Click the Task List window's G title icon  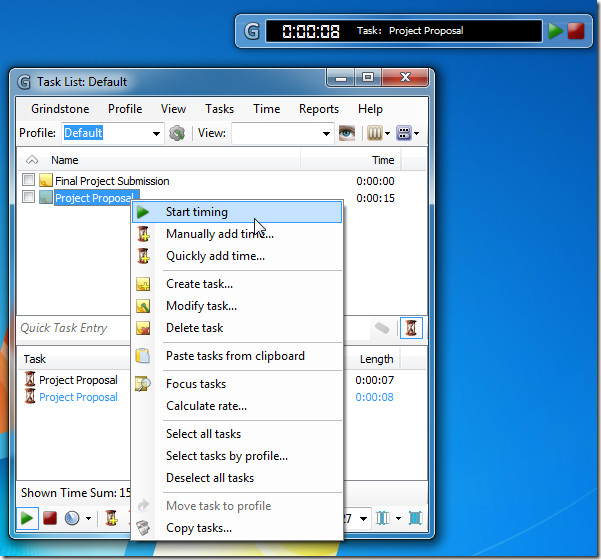(x=24, y=82)
